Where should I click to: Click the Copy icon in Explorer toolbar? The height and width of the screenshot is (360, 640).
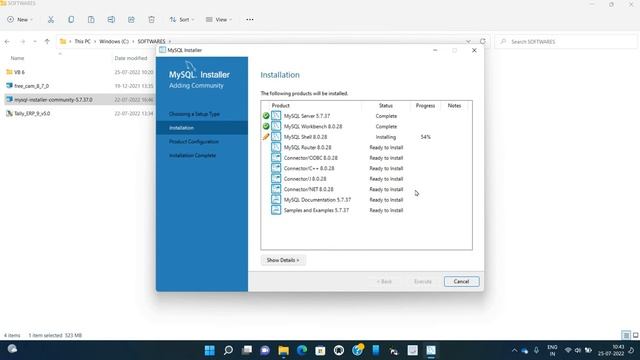pos(71,20)
